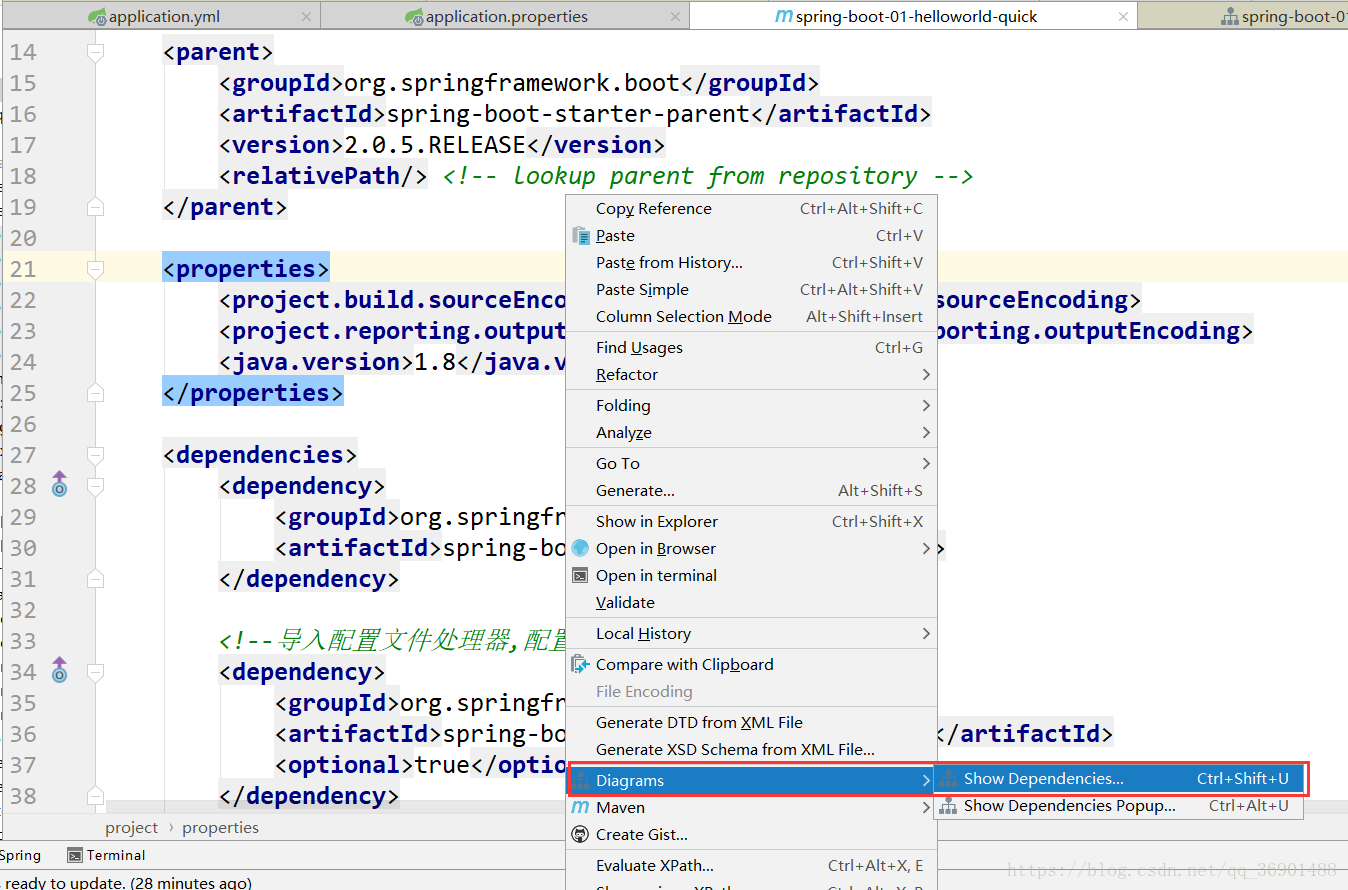
Task: Click the properties breadcrumb
Action: pos(220,828)
